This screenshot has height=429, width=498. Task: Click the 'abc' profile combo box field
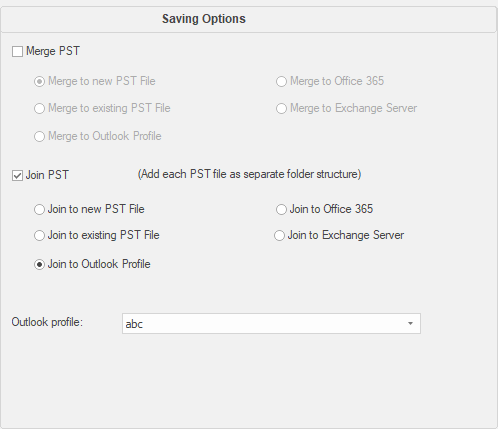[x=271, y=323]
